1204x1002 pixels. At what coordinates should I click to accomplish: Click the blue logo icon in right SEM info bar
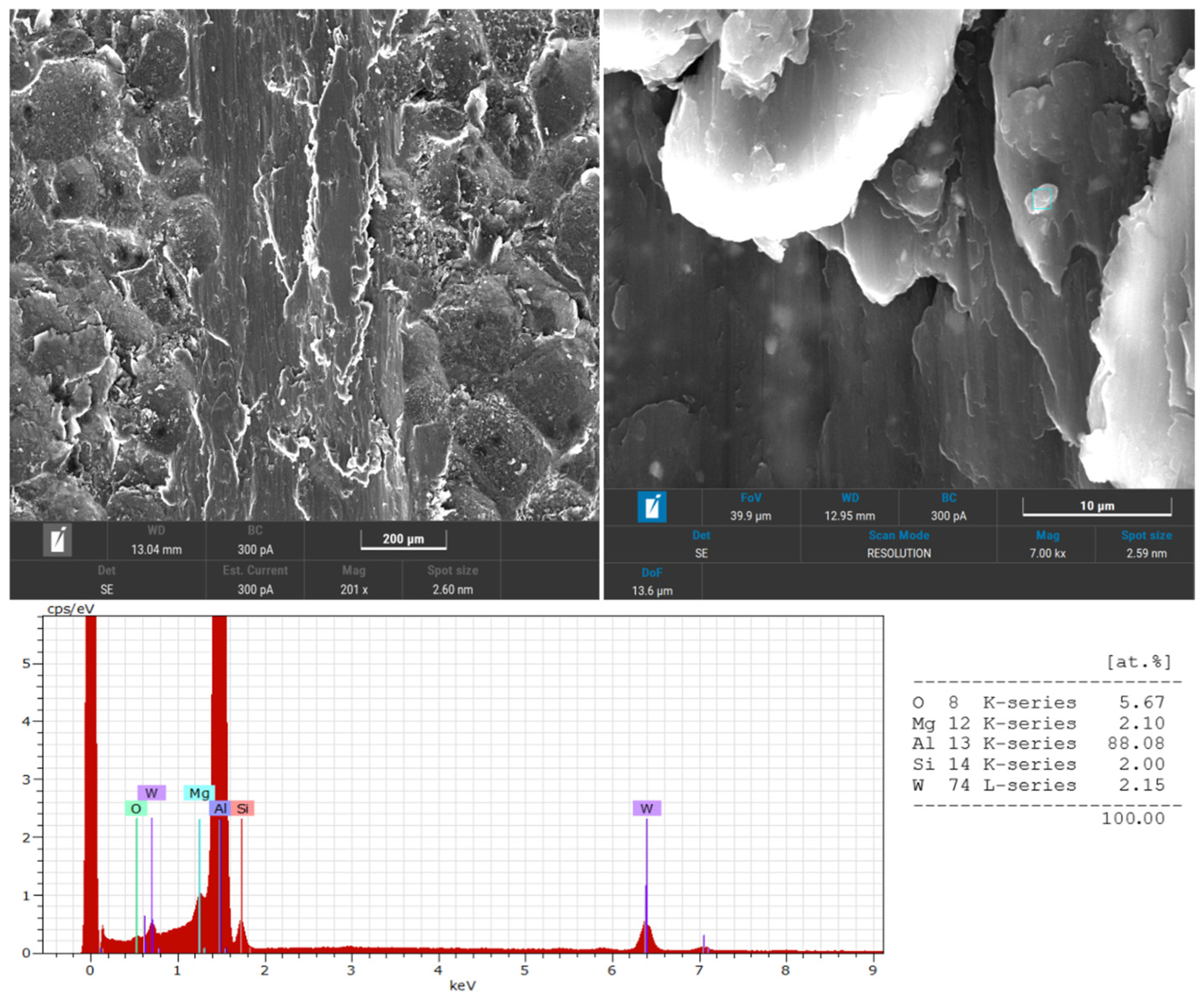pos(652,507)
